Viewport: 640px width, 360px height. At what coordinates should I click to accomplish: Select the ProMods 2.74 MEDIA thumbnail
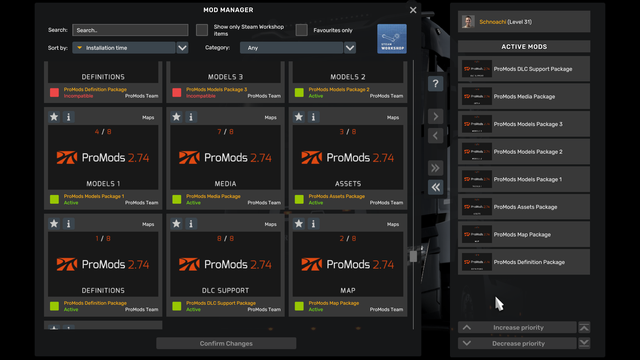225,157
